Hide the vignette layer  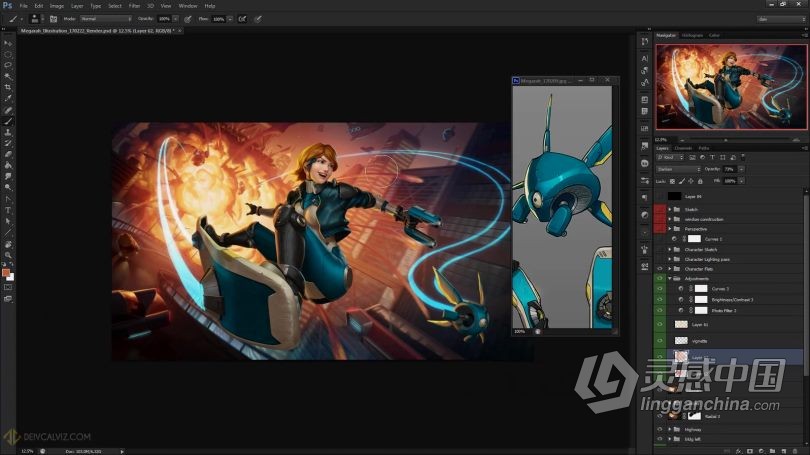coord(660,341)
